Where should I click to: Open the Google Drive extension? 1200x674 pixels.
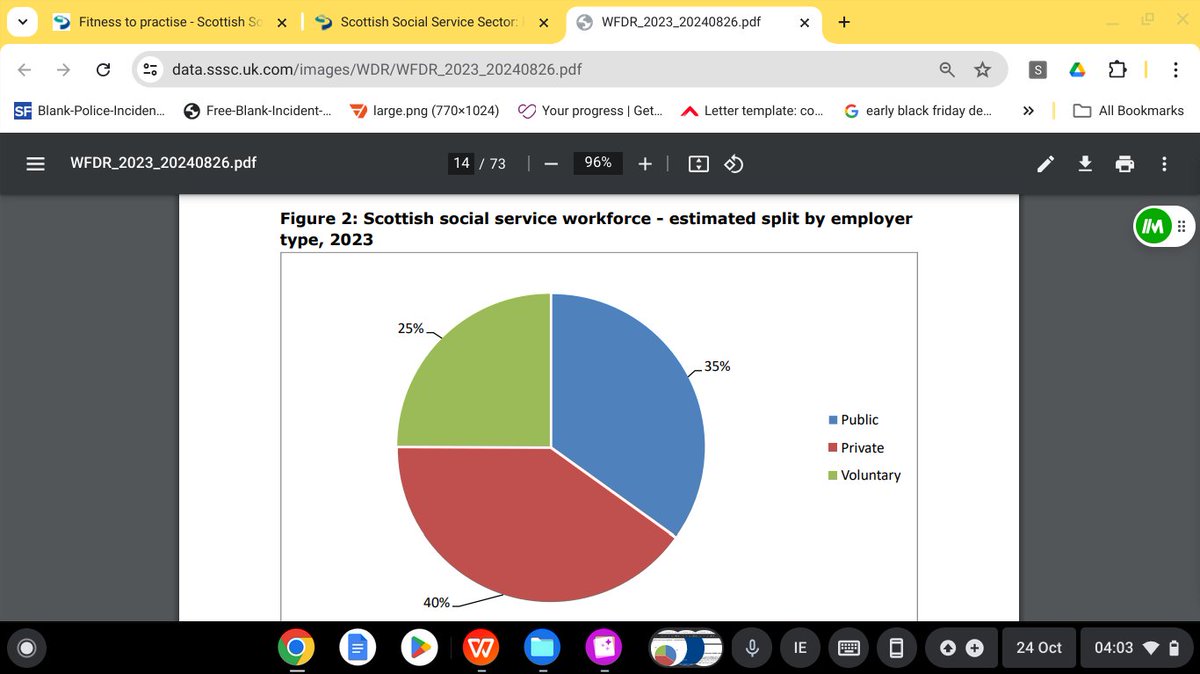pos(1077,70)
